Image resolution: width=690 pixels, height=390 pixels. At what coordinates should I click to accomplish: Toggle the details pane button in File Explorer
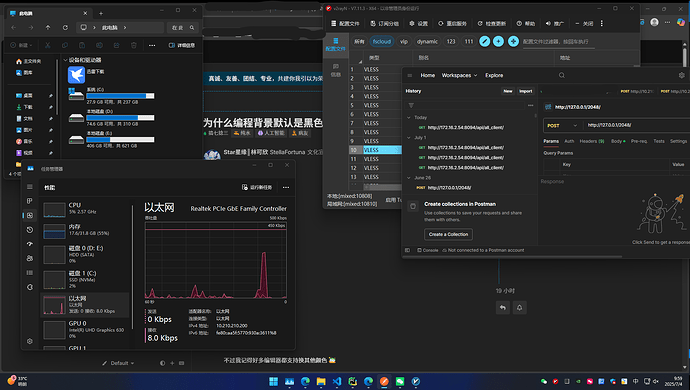182,45
